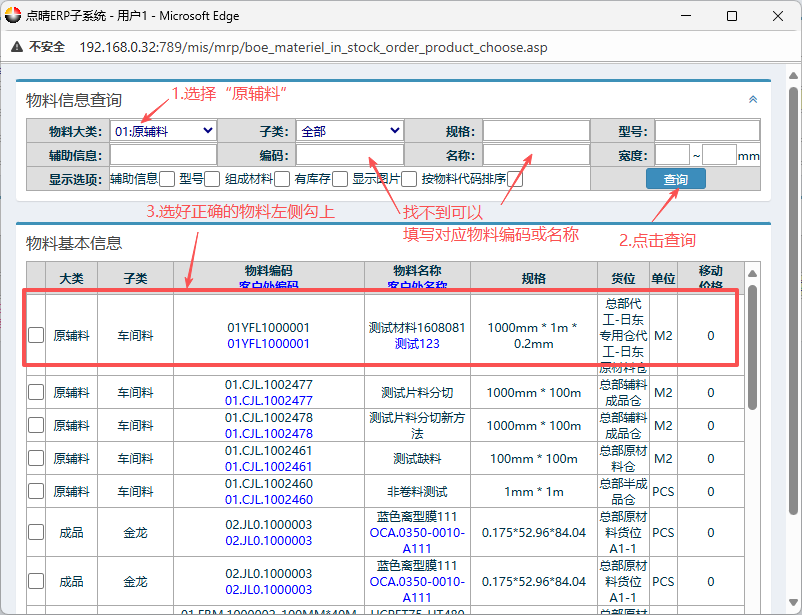Click the blue 测试123 customer name link
Screen dimensions: 802x615
click(x=417, y=343)
